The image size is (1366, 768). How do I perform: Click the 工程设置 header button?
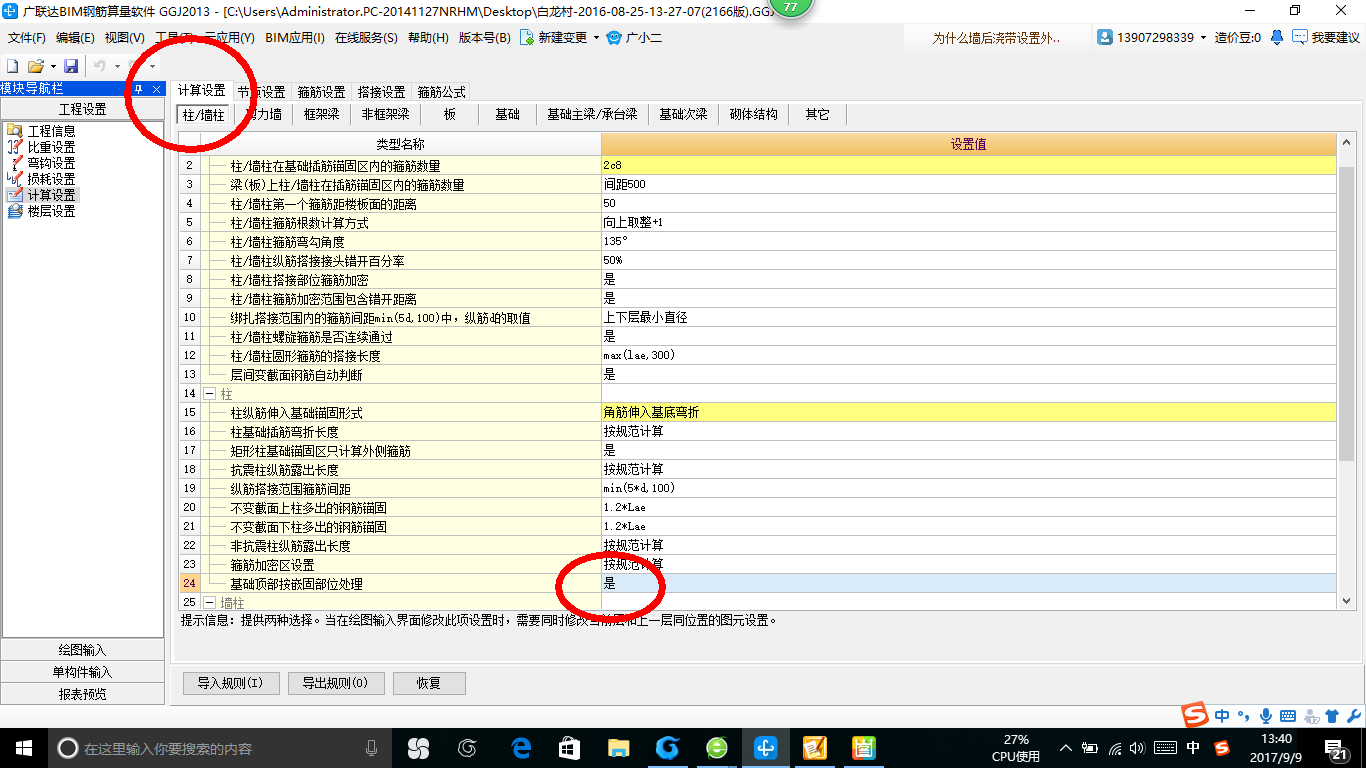[83, 110]
